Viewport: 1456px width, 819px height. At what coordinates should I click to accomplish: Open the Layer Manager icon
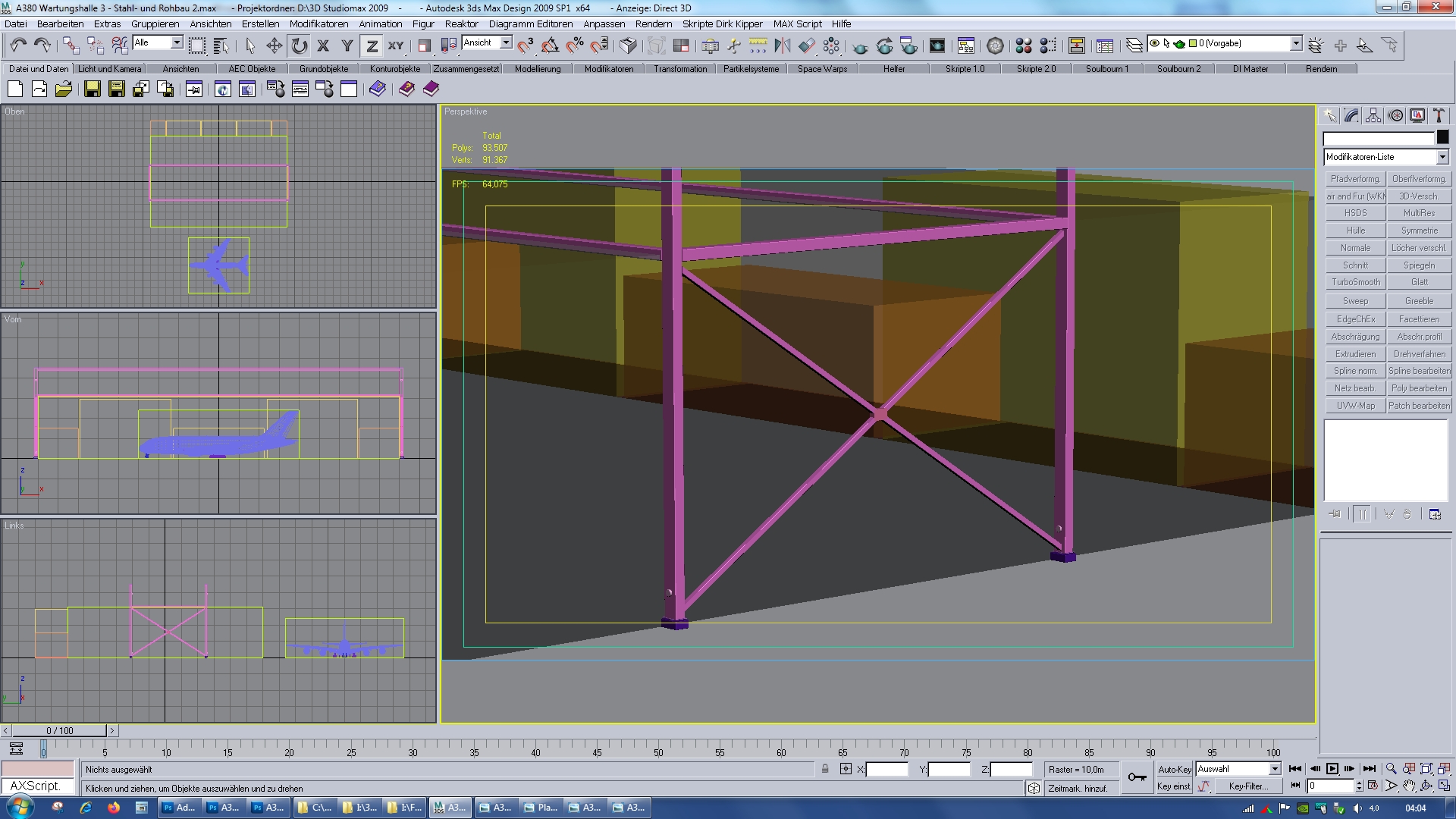[1134, 46]
